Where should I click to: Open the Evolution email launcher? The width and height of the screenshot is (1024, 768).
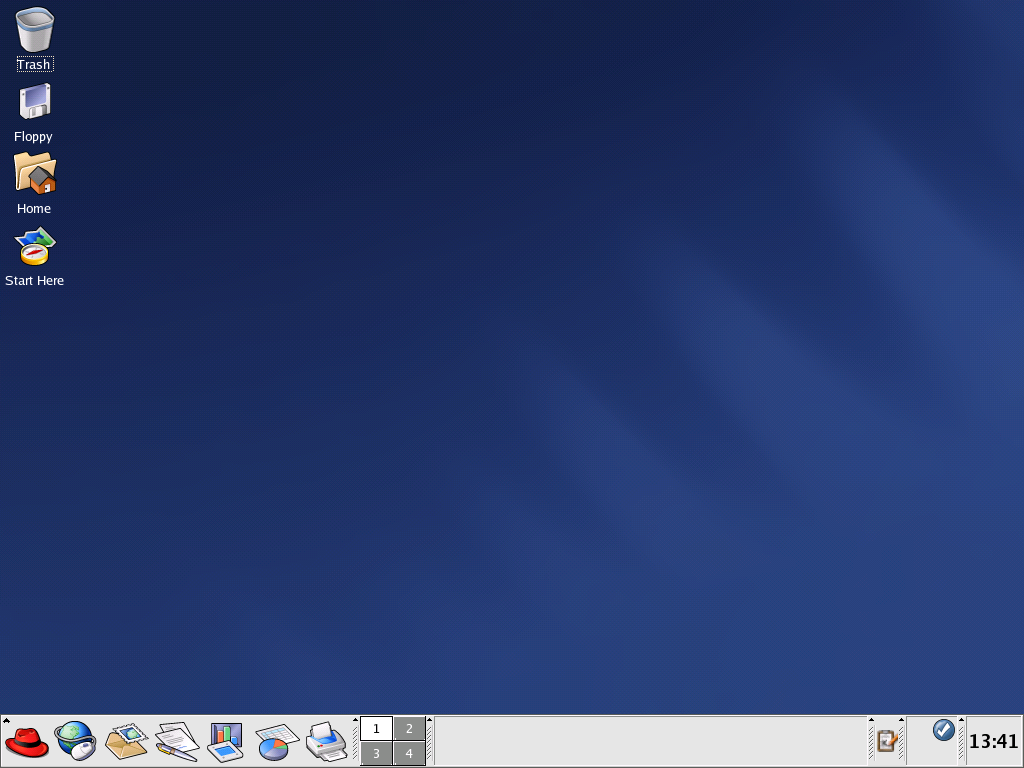(126, 742)
